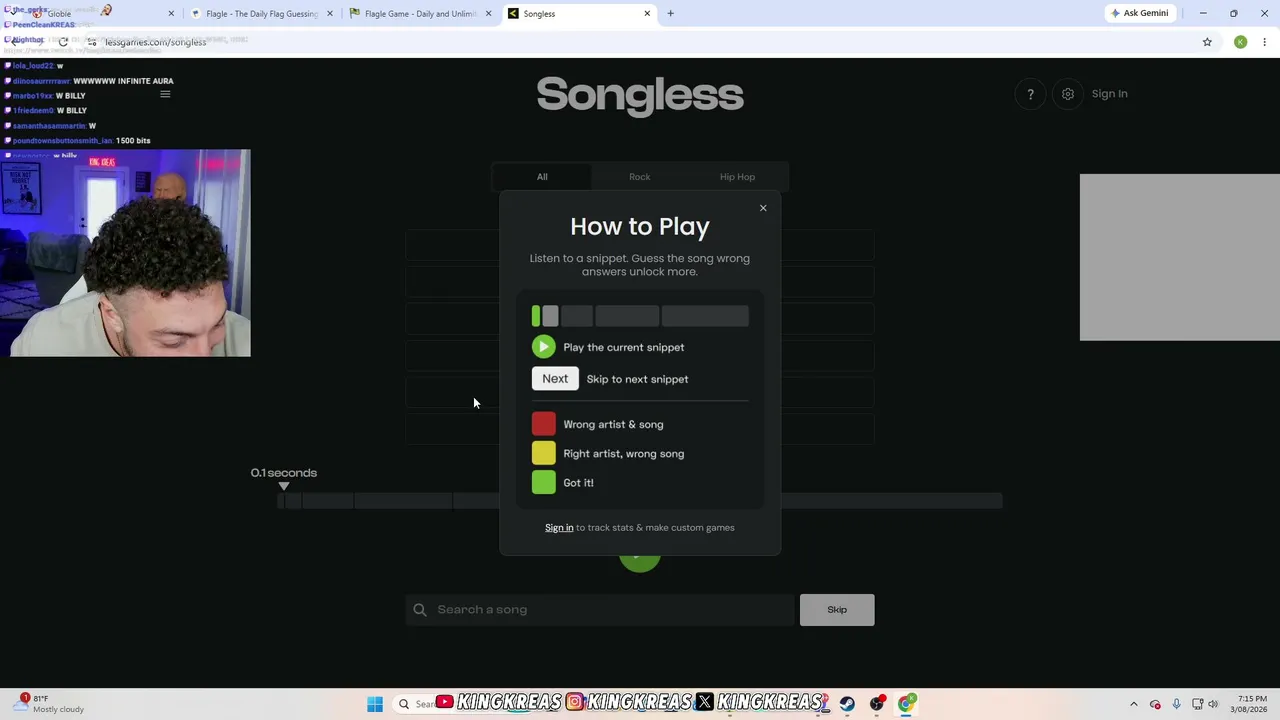Click the microphone tray icon
This screenshot has height=720, width=1280.
tap(1176, 704)
